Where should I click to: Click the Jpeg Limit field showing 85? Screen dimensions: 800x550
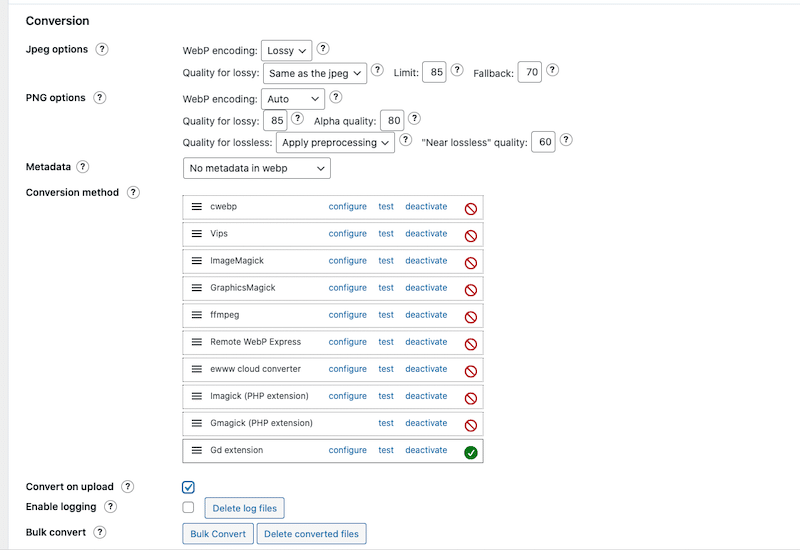coord(434,72)
